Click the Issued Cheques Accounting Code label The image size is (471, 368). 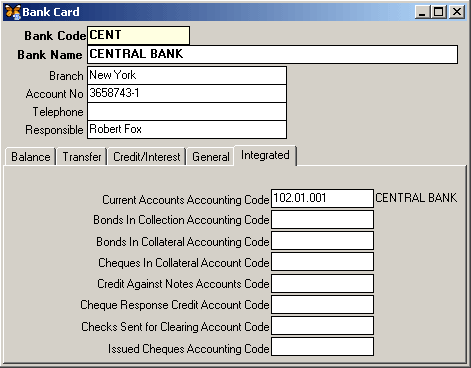[x=189, y=348]
